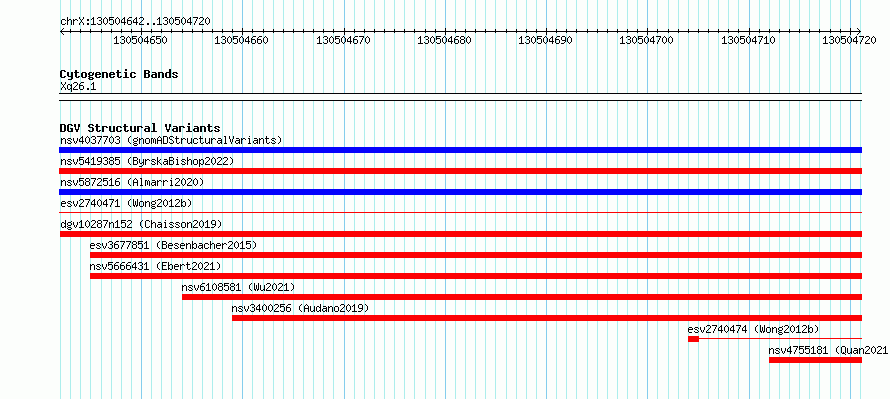Click the blue bar for nsv4037703

pyautogui.click(x=460, y=150)
